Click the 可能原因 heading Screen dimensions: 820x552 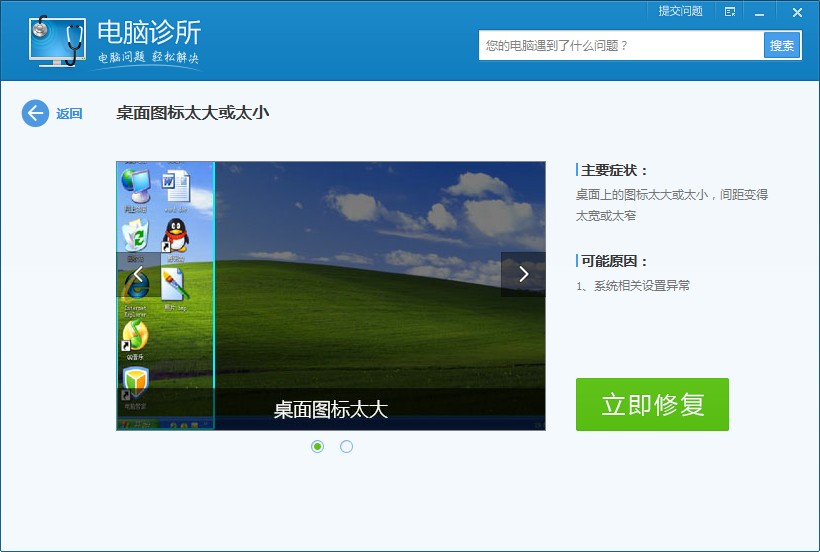[614, 261]
